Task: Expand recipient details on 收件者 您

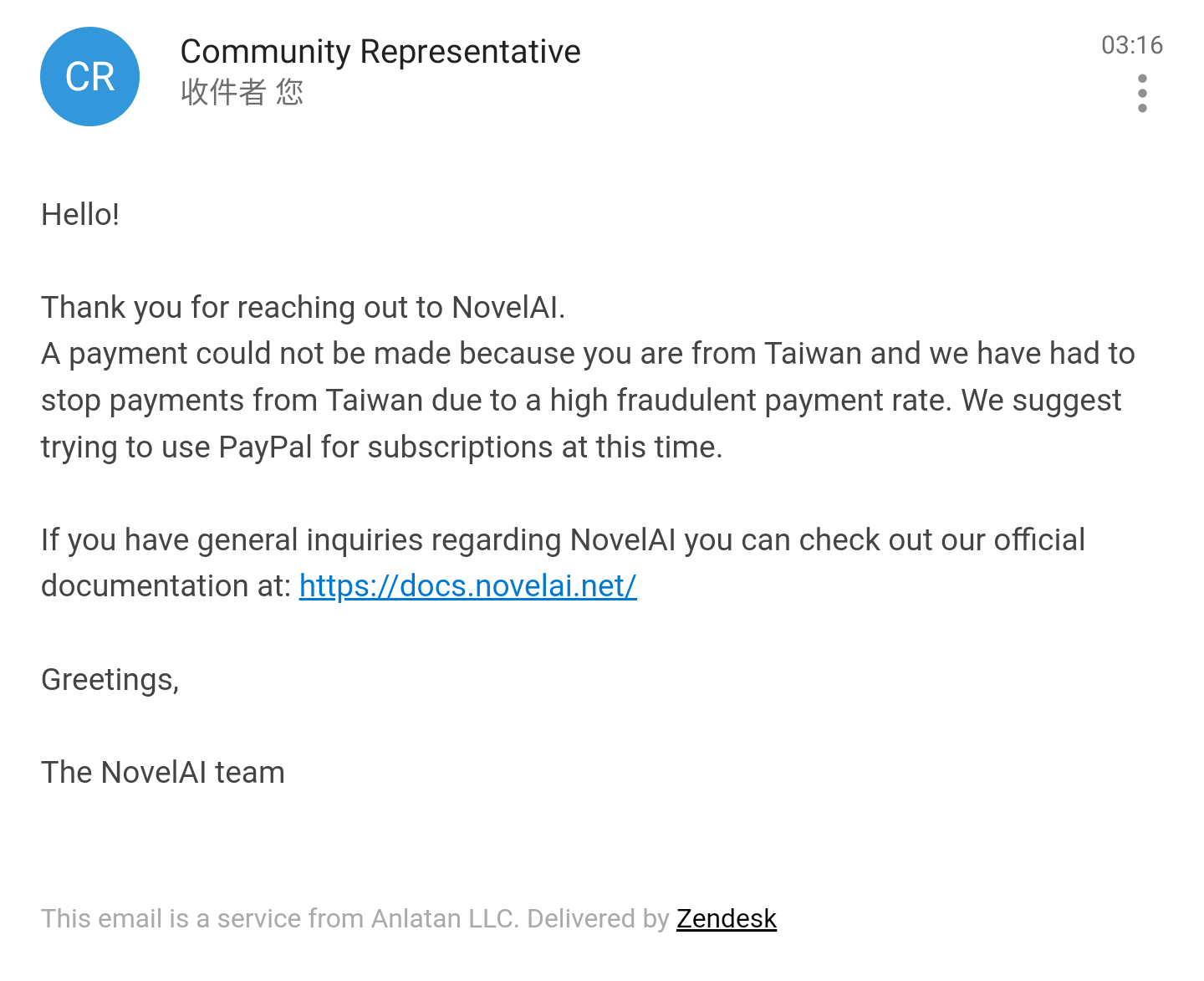Action: pos(242,92)
